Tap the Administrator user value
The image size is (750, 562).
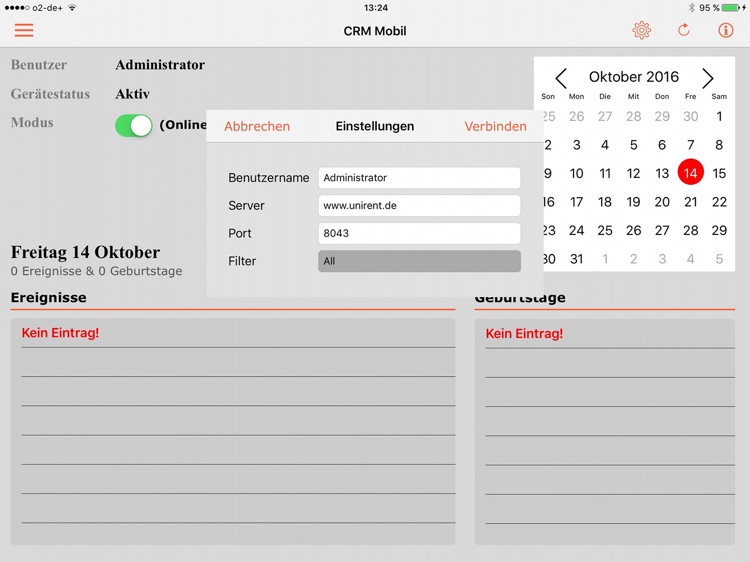[x=160, y=65]
